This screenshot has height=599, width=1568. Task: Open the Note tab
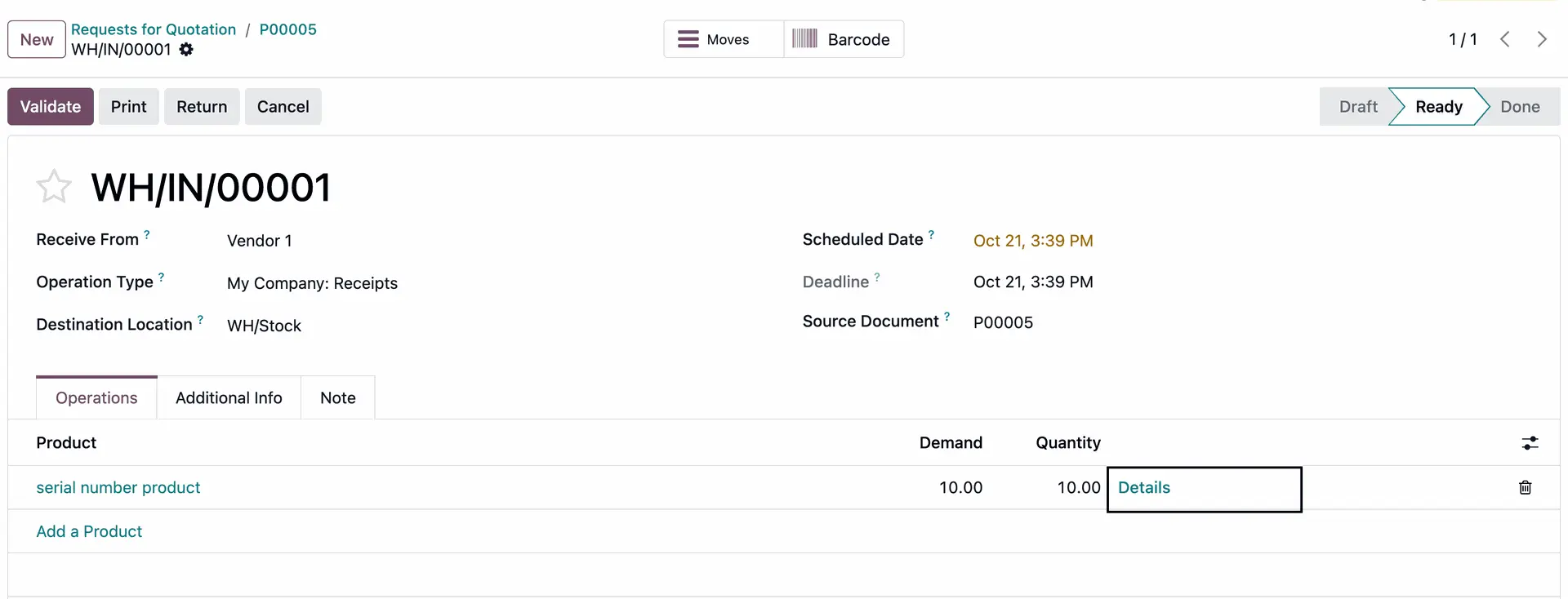[337, 397]
